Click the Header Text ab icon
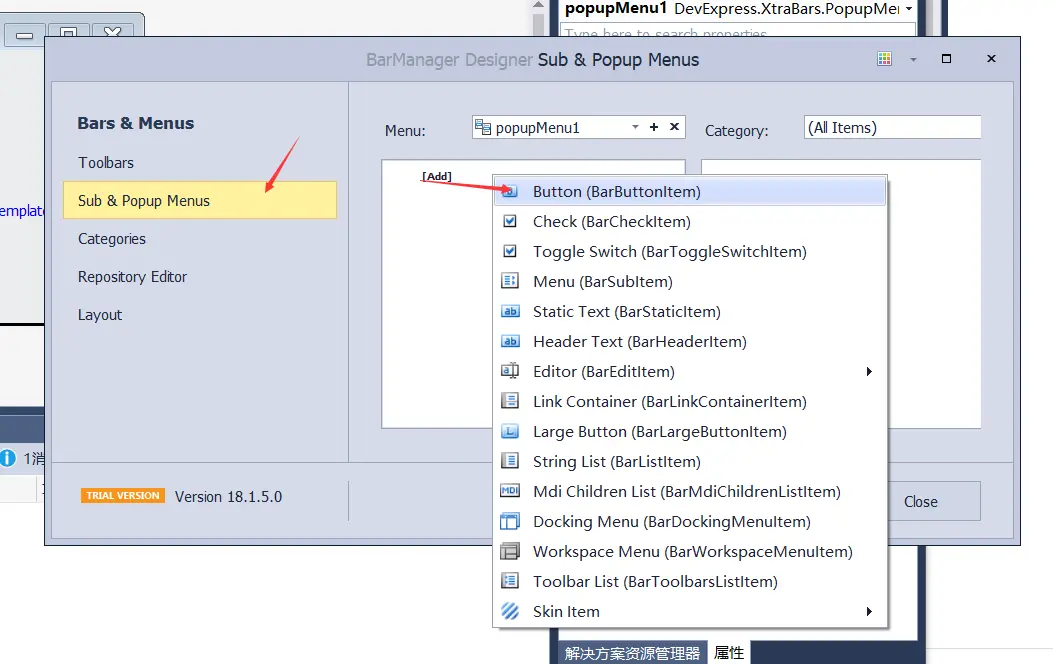This screenshot has height=664, width=1053. (x=510, y=342)
